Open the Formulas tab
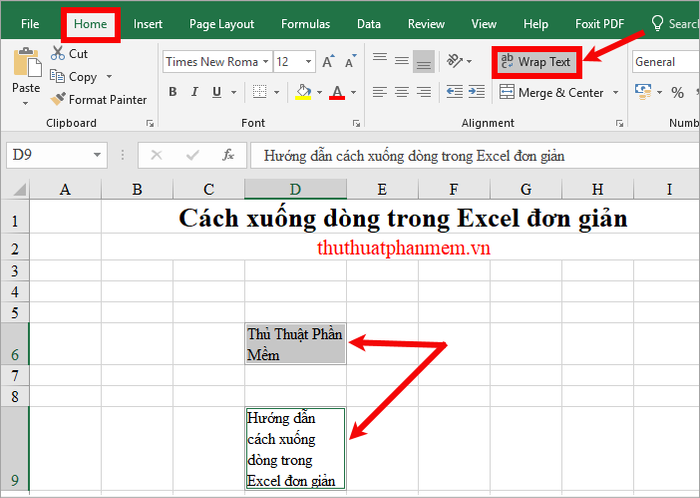 (305, 24)
